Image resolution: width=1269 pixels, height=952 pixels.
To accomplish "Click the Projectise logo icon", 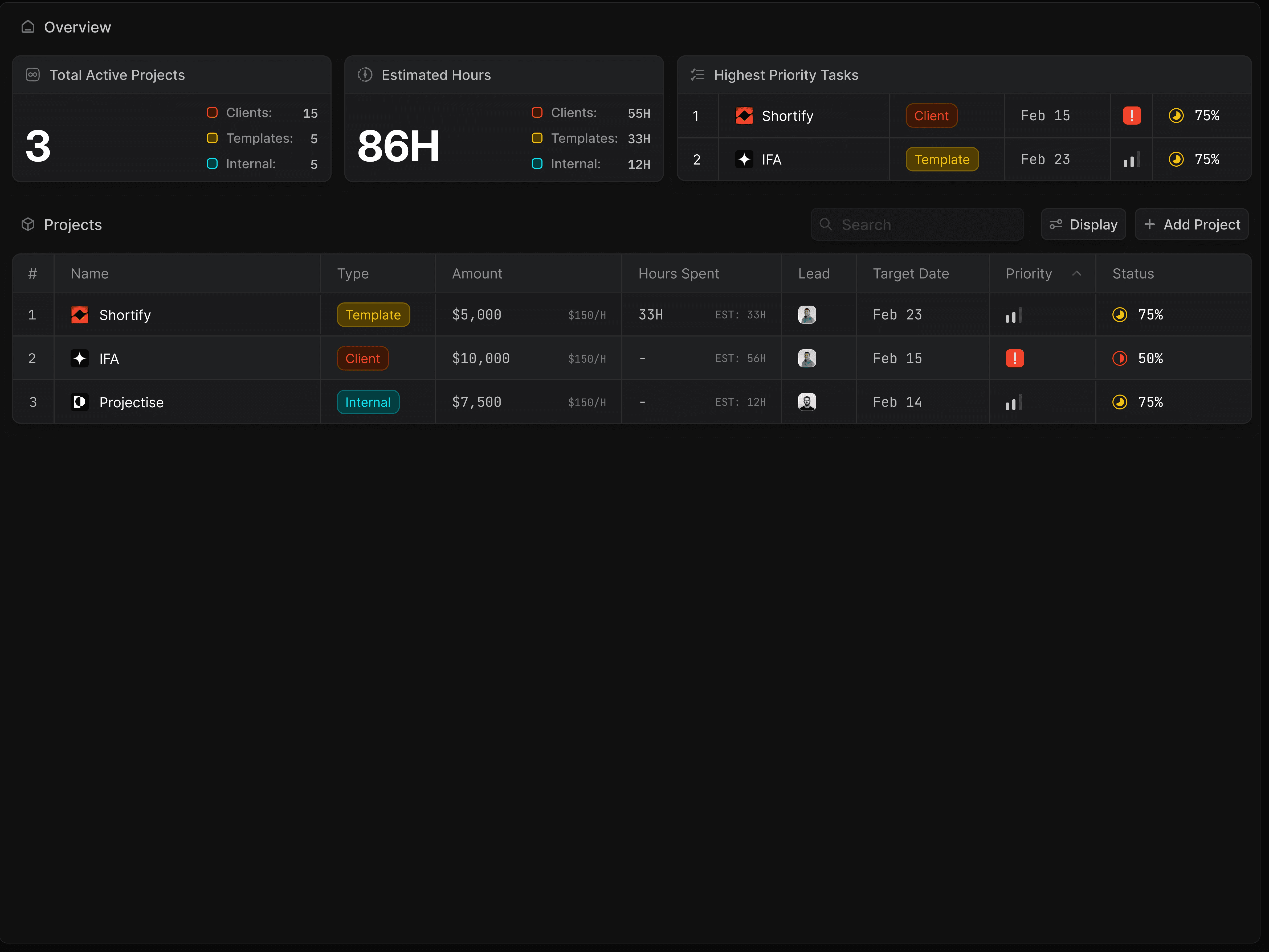I will point(79,402).
